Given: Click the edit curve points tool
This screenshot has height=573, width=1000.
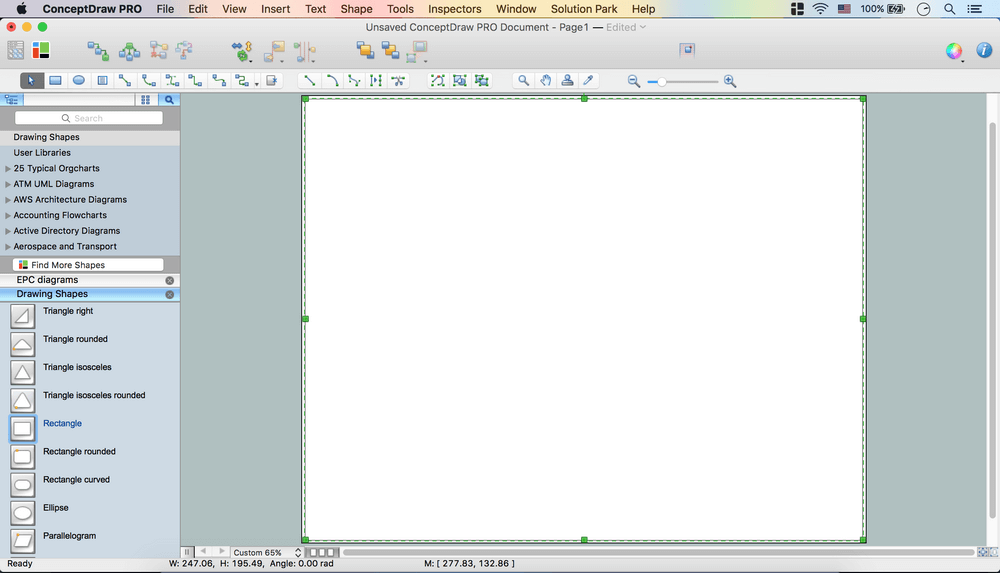Looking at the screenshot, I should click(438, 80).
